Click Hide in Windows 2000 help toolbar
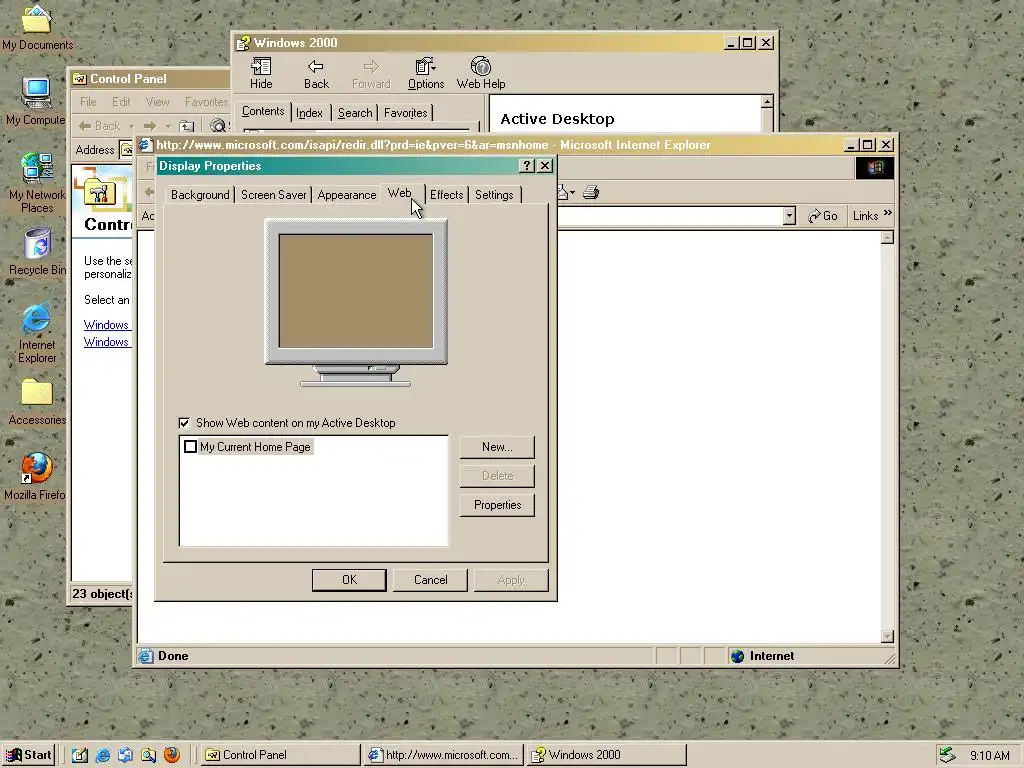The height and width of the screenshot is (768, 1024). (x=261, y=73)
